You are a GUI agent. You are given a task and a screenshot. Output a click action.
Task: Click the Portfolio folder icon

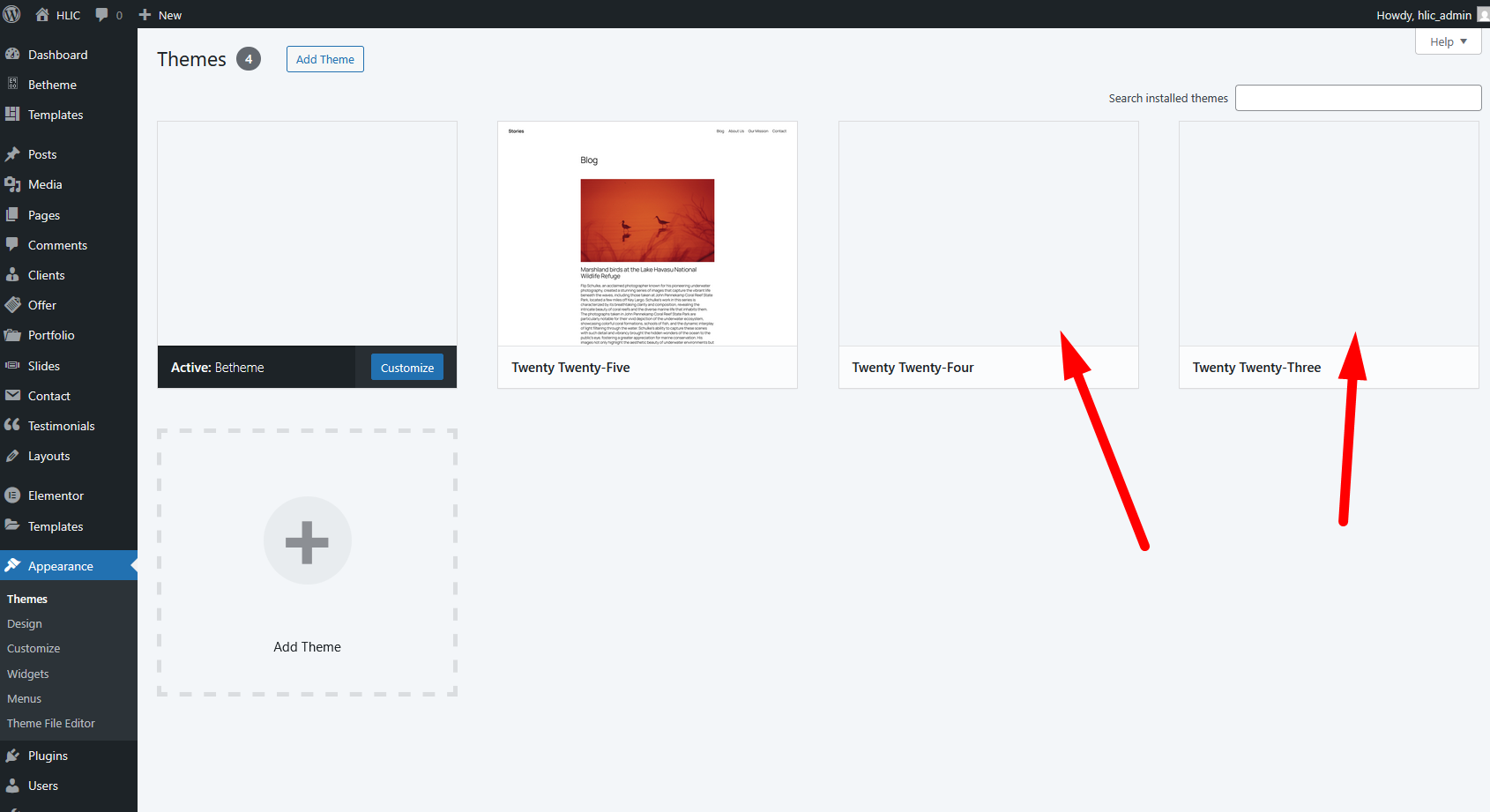tap(12, 335)
